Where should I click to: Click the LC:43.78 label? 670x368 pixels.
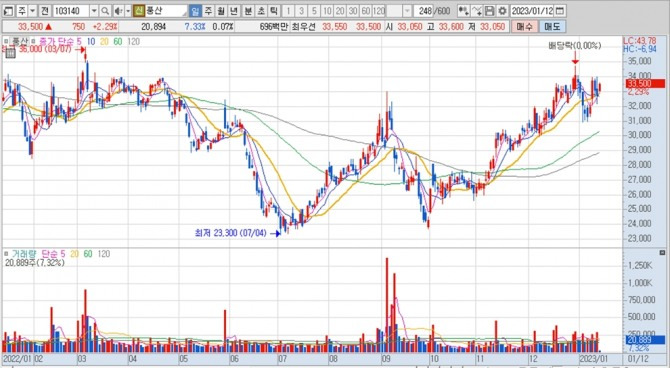coord(639,41)
